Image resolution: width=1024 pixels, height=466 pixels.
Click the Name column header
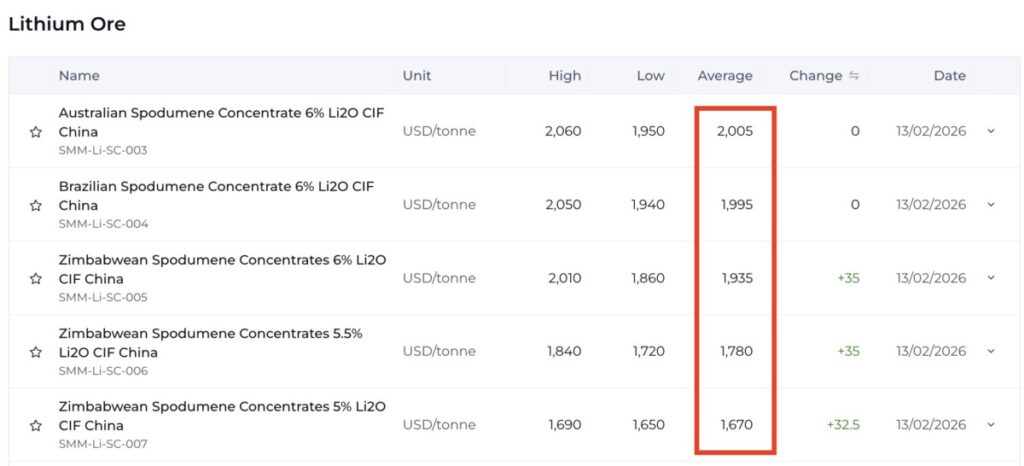click(79, 76)
